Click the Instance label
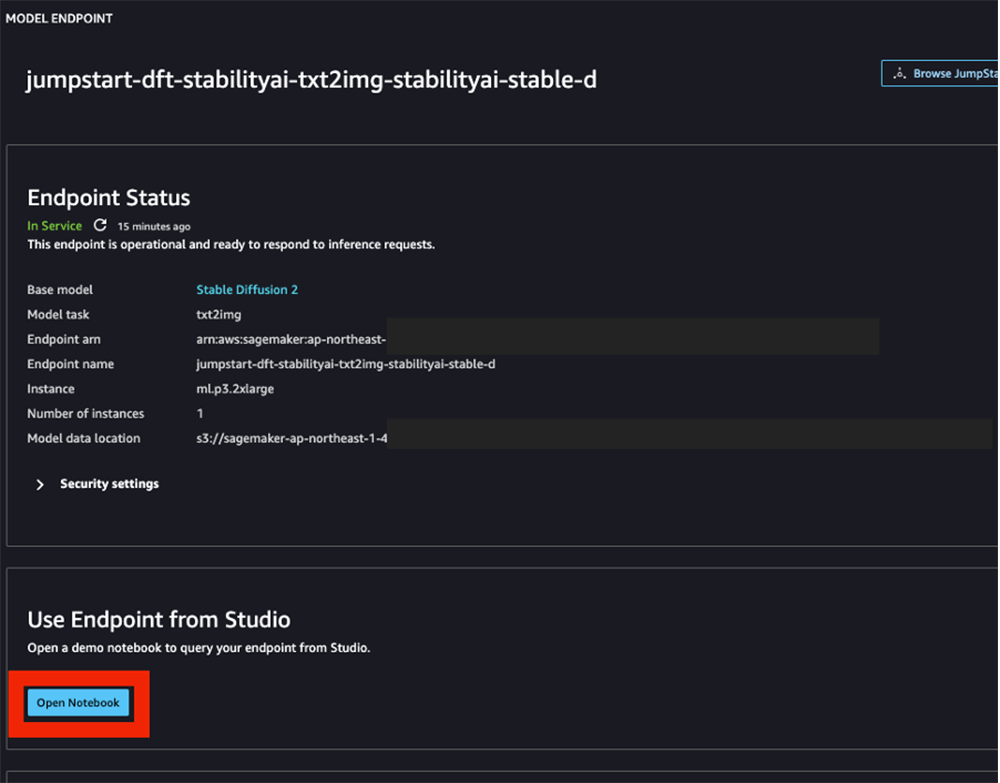1000x783 pixels. (x=50, y=389)
